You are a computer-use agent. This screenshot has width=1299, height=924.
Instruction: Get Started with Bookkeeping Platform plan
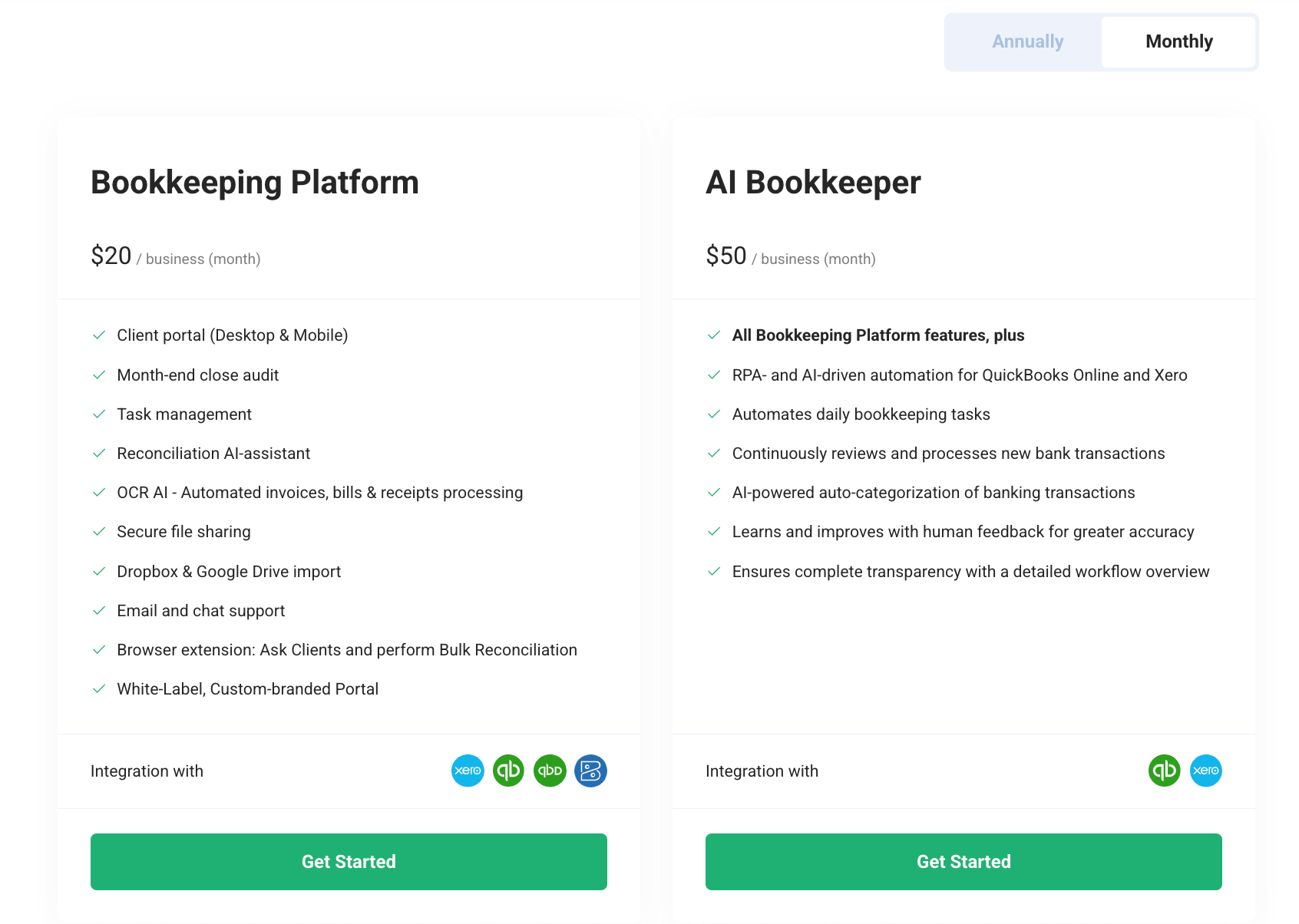[349, 862]
